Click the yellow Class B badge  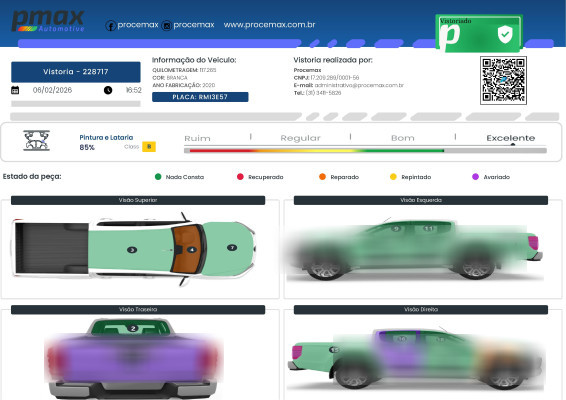149,147
